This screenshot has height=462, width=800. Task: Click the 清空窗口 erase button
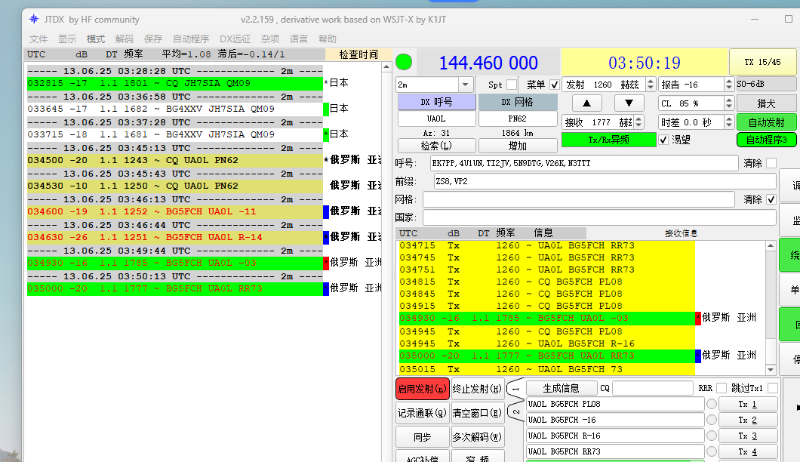[x=478, y=413]
